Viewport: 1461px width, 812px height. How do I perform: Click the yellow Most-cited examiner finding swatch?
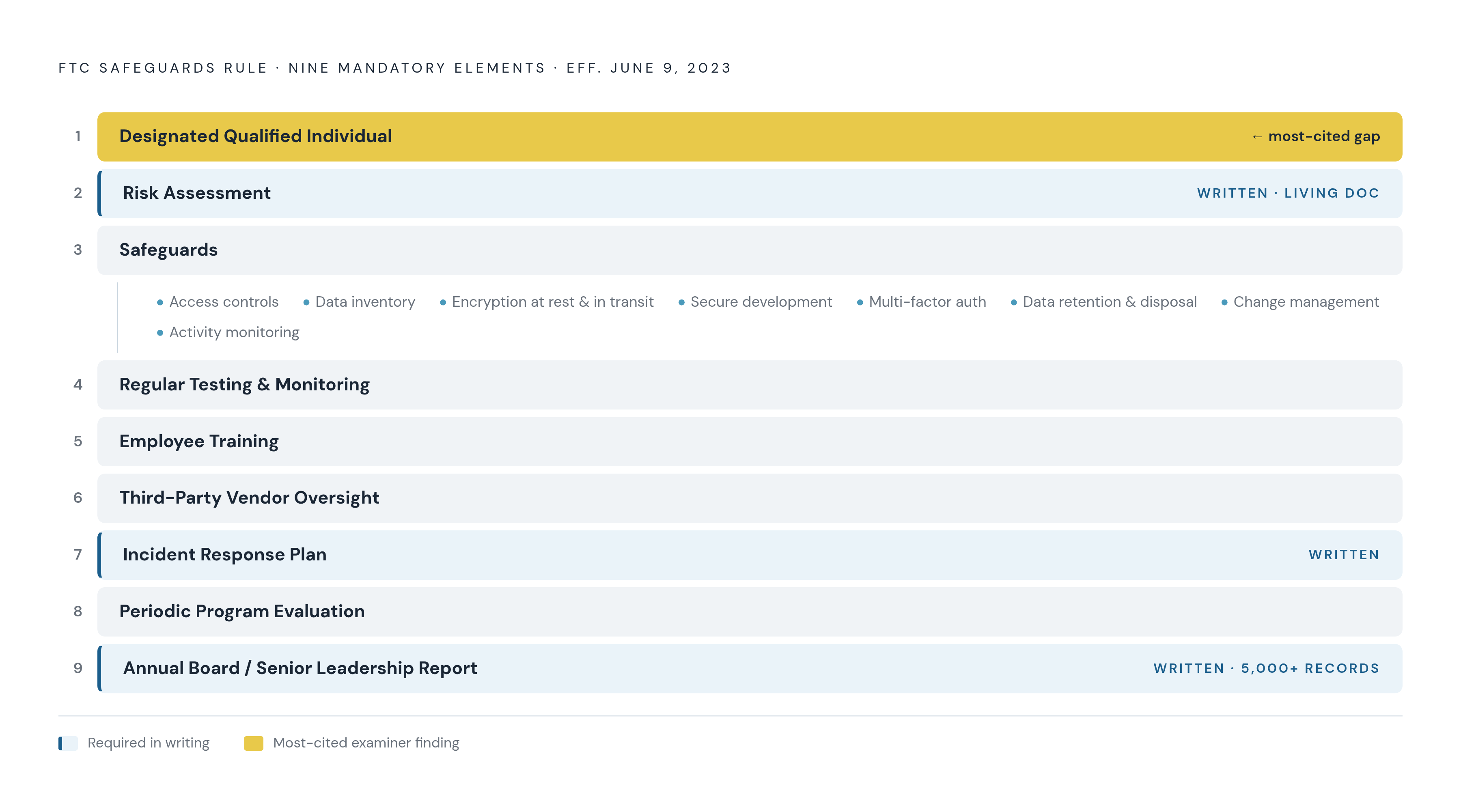(x=254, y=743)
